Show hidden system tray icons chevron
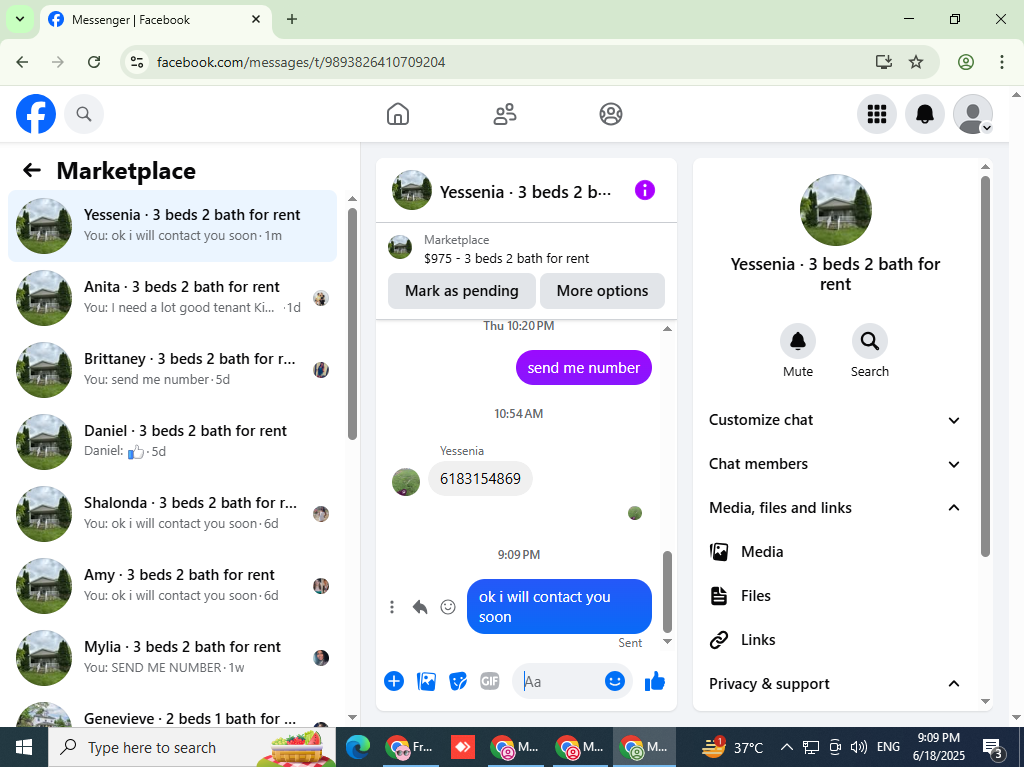This screenshot has width=1024, height=767. [787, 747]
